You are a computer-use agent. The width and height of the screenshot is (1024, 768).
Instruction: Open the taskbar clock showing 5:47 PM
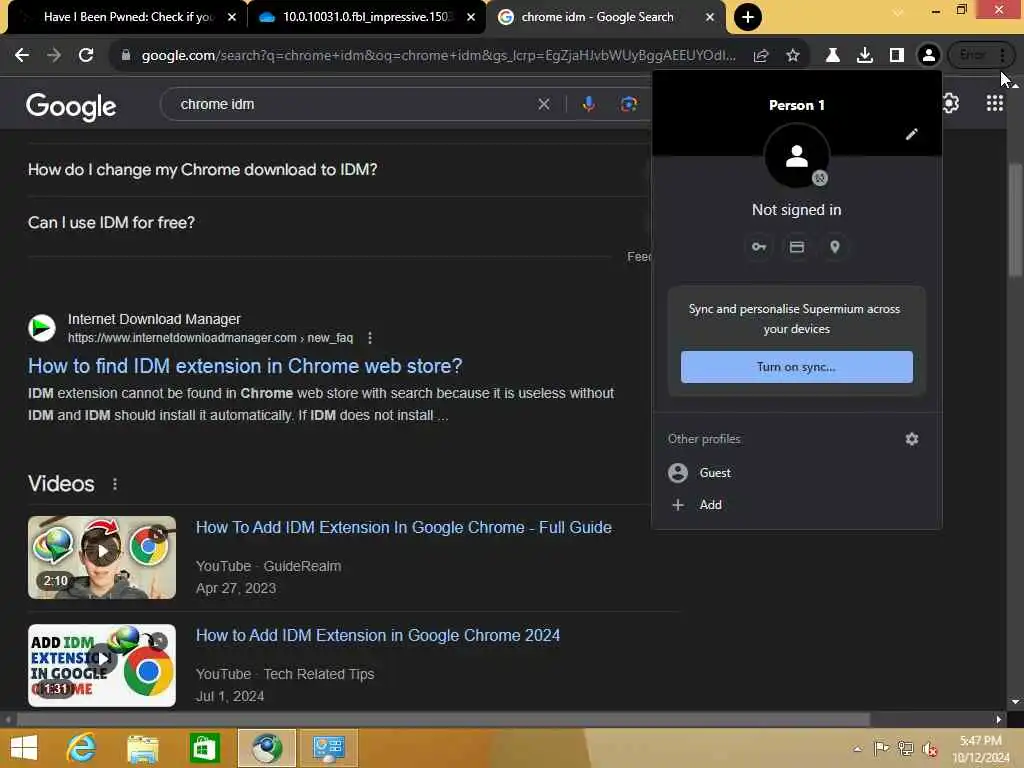[981, 749]
